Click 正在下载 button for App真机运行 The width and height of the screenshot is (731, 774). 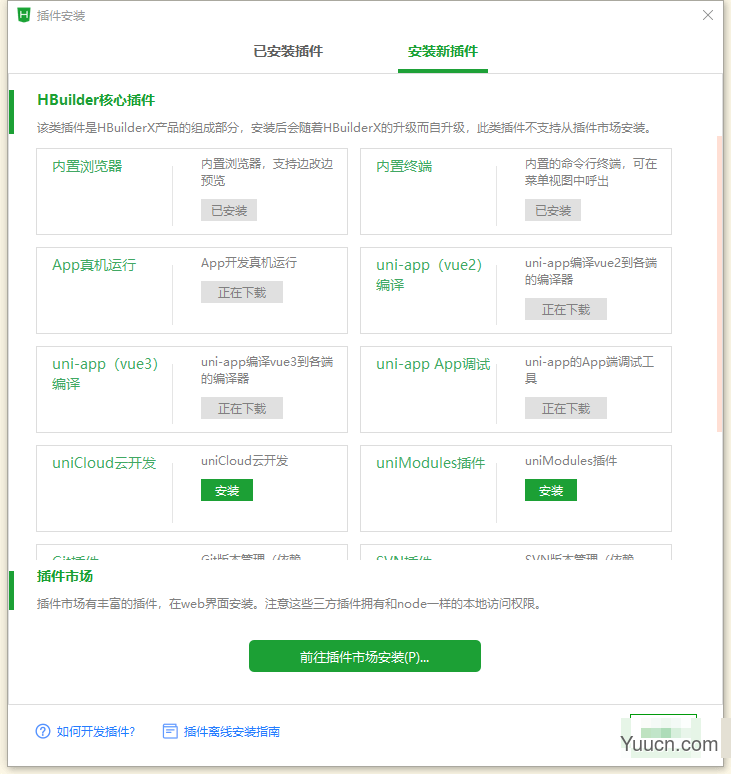click(x=242, y=292)
